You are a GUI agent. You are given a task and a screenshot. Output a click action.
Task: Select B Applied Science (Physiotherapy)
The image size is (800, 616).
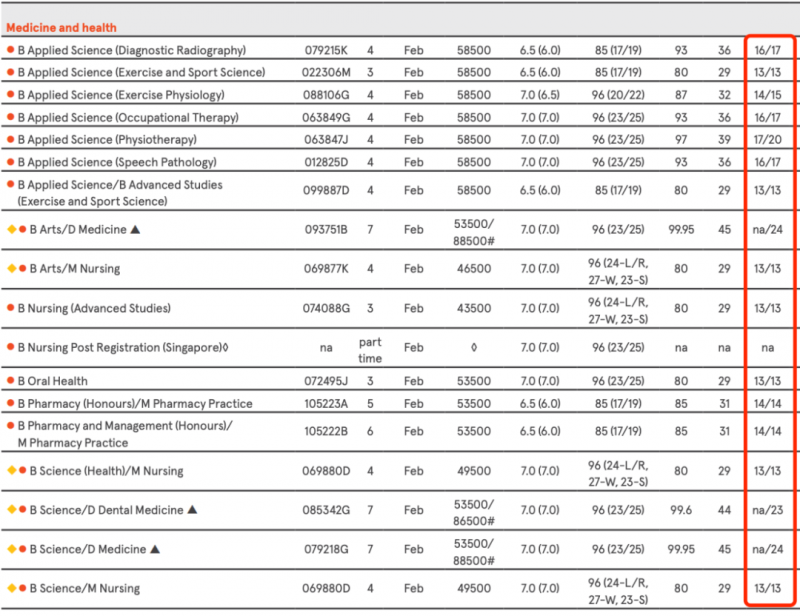coord(107,140)
